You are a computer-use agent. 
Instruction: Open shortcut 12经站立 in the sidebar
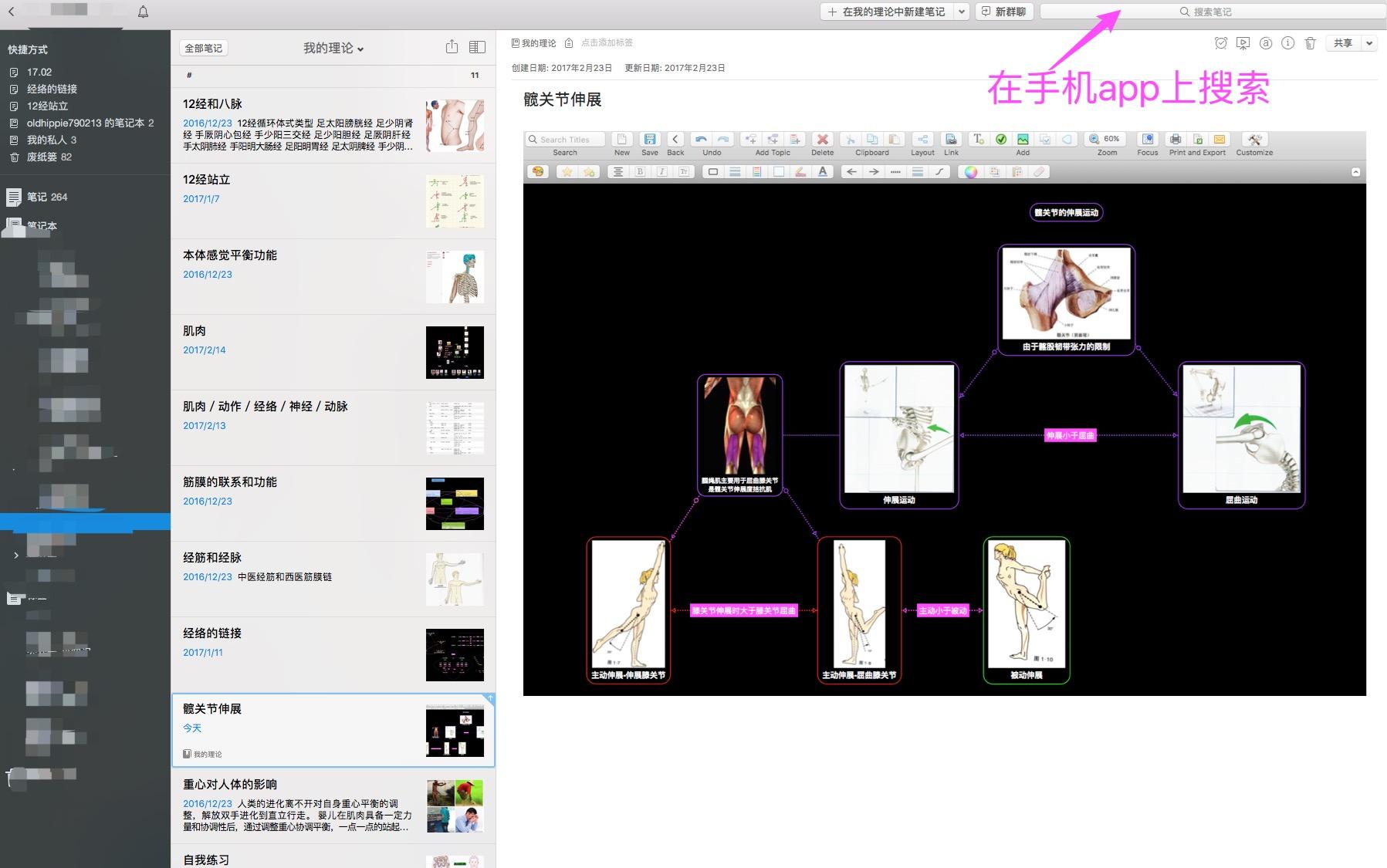pyautogui.click(x=47, y=106)
